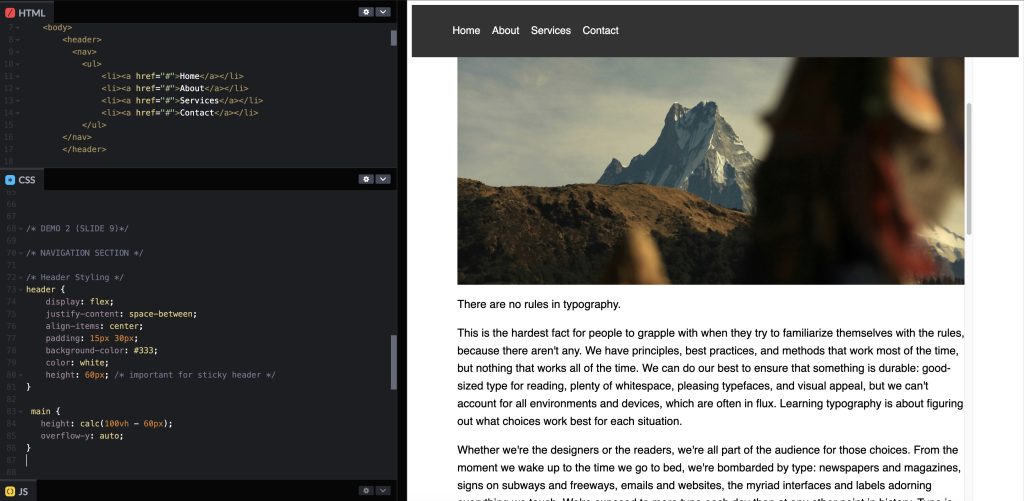Image resolution: width=1024 pixels, height=501 pixels.
Task: Expand the JS editor dropdown chevron
Action: click(383, 491)
